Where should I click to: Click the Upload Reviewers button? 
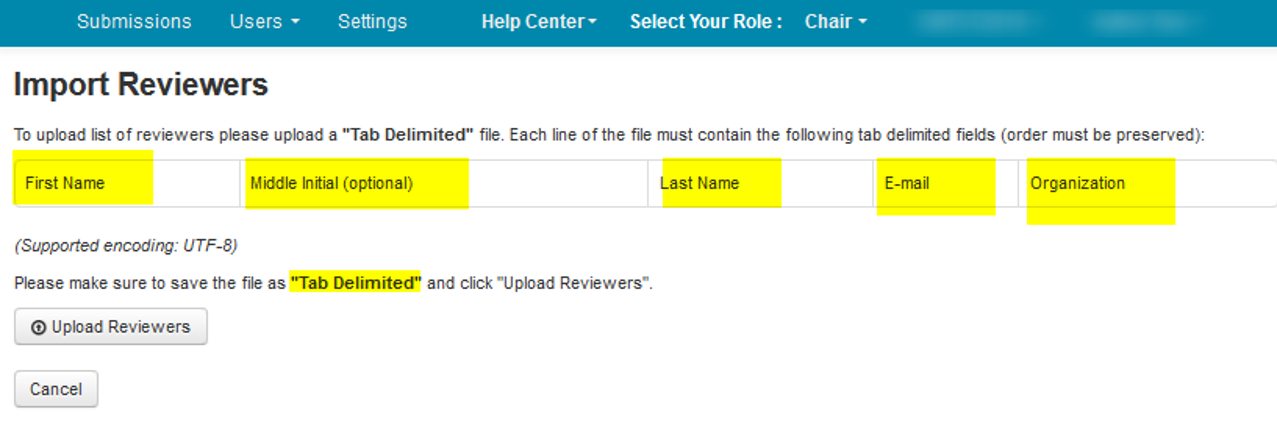[111, 327]
